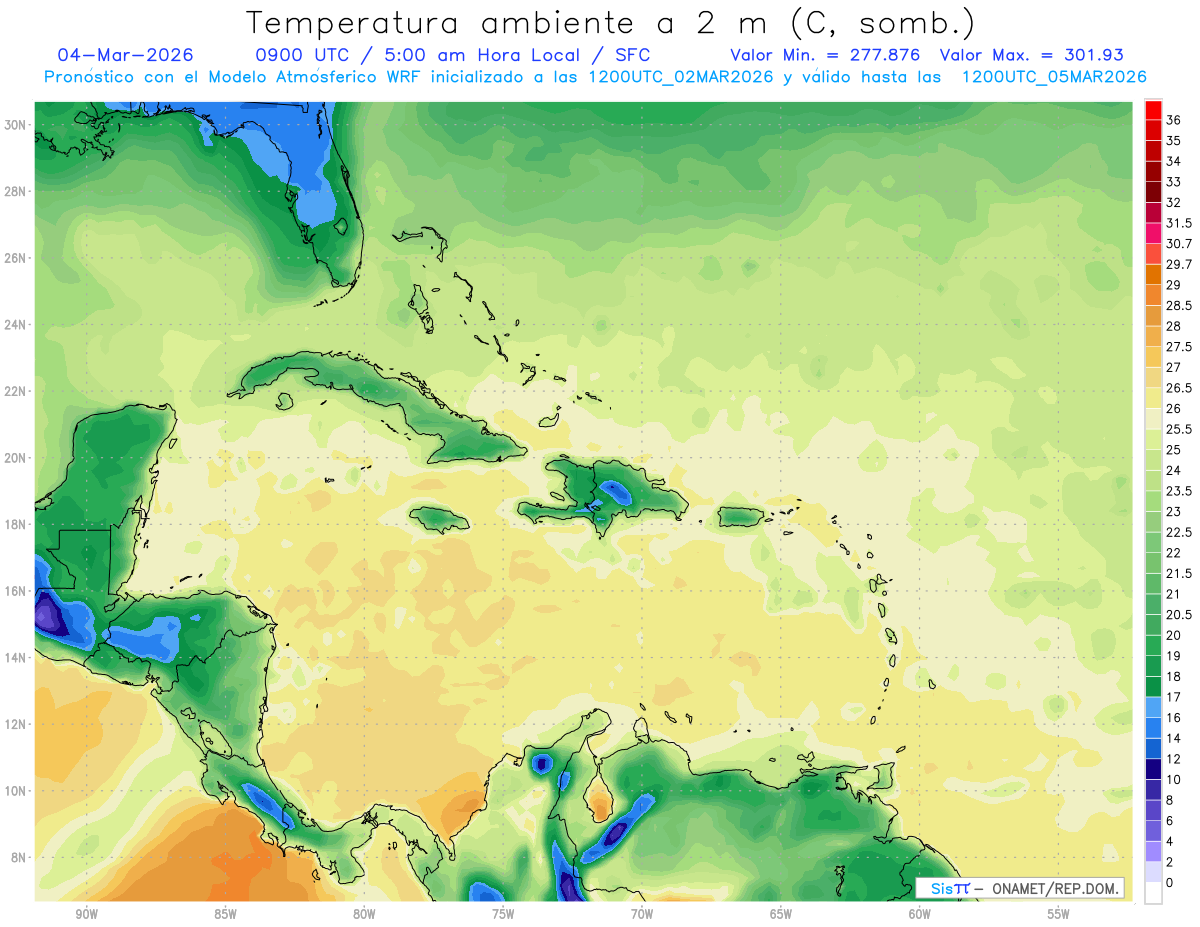Click the '30N' latitude axis label
Screen dimensions: 1200x927
click(15, 125)
